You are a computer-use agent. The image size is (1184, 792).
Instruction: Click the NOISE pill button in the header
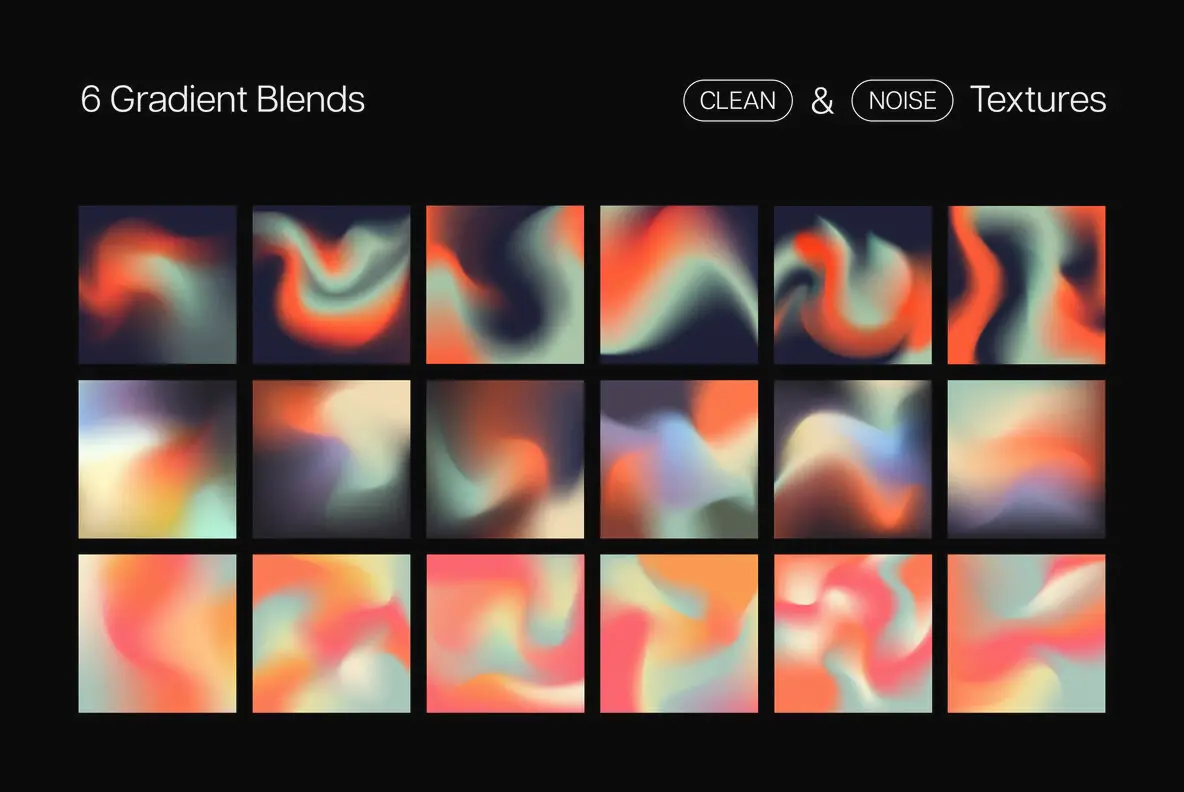click(x=901, y=100)
